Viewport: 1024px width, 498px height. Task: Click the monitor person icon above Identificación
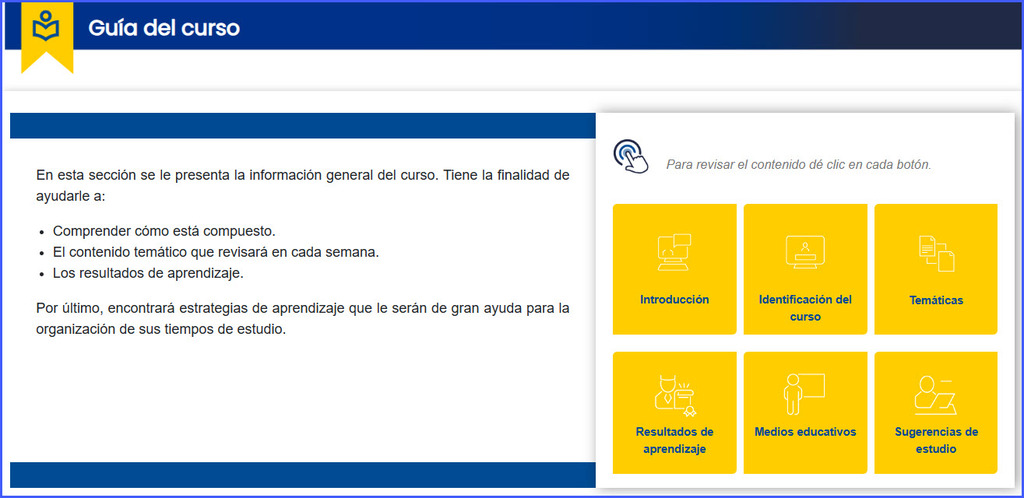click(805, 252)
